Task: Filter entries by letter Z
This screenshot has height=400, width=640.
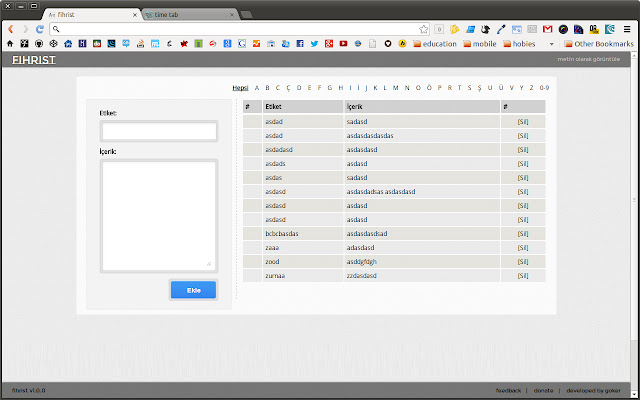Action: [x=531, y=88]
